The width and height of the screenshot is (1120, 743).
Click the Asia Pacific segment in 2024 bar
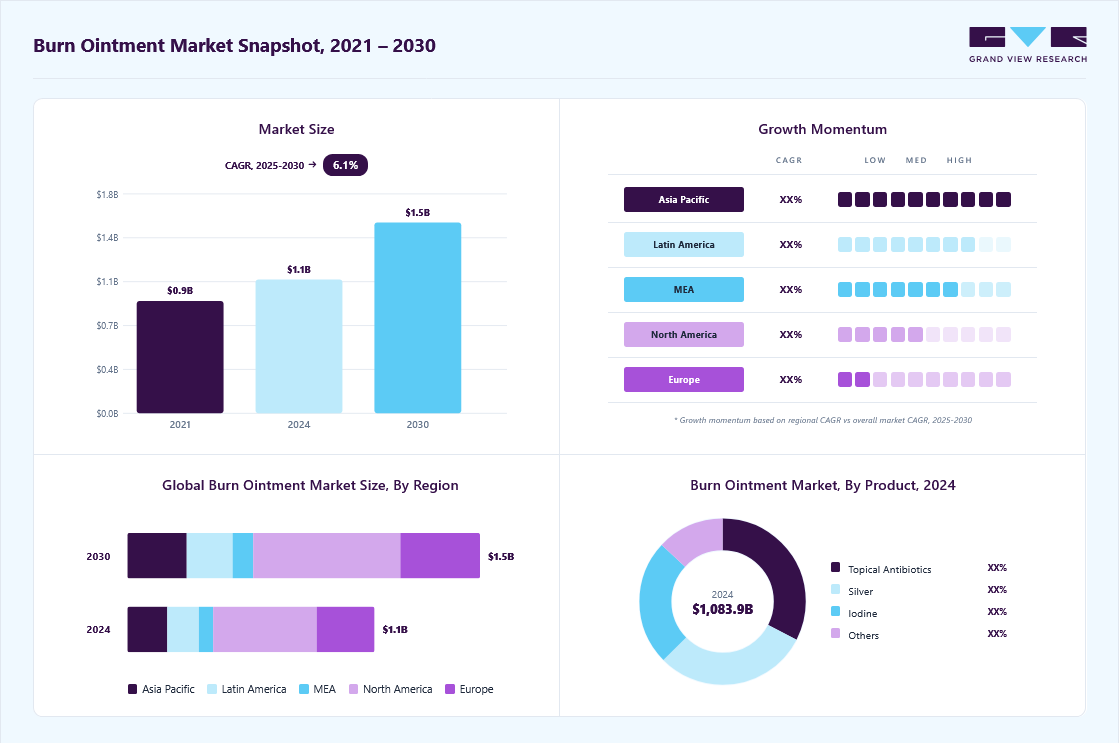tap(147, 629)
